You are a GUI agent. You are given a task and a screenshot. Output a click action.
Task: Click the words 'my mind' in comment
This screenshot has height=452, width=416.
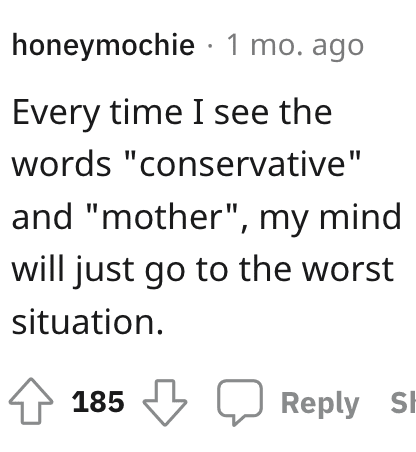(330, 218)
